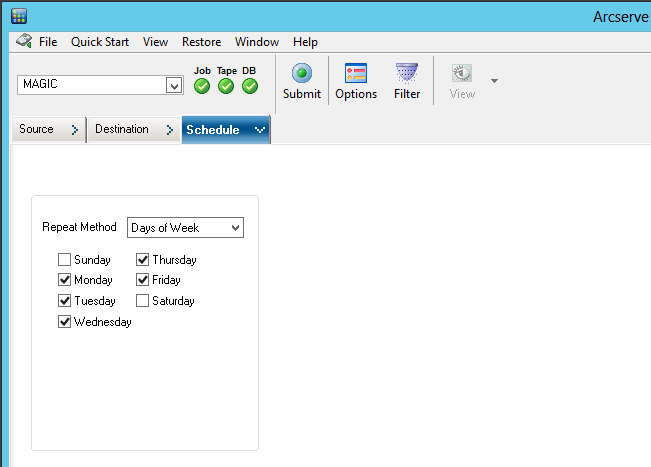Viewport: 651px width, 467px height.
Task: Open the Quick Start menu
Action: click(100, 42)
